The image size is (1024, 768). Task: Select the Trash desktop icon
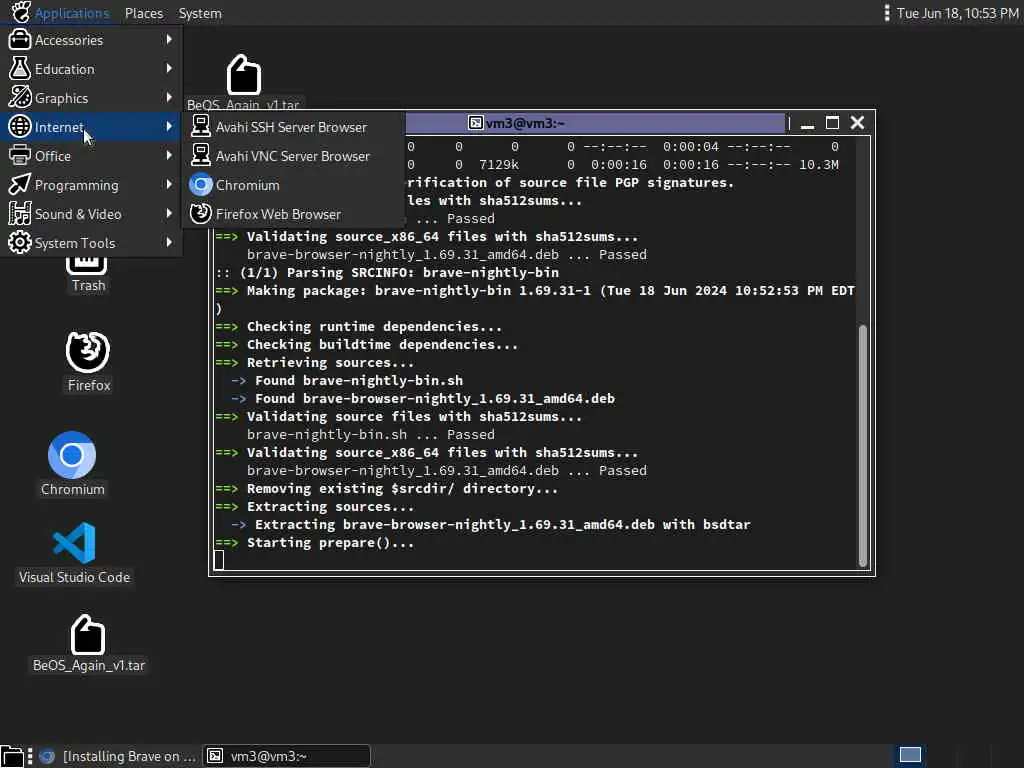click(x=88, y=276)
